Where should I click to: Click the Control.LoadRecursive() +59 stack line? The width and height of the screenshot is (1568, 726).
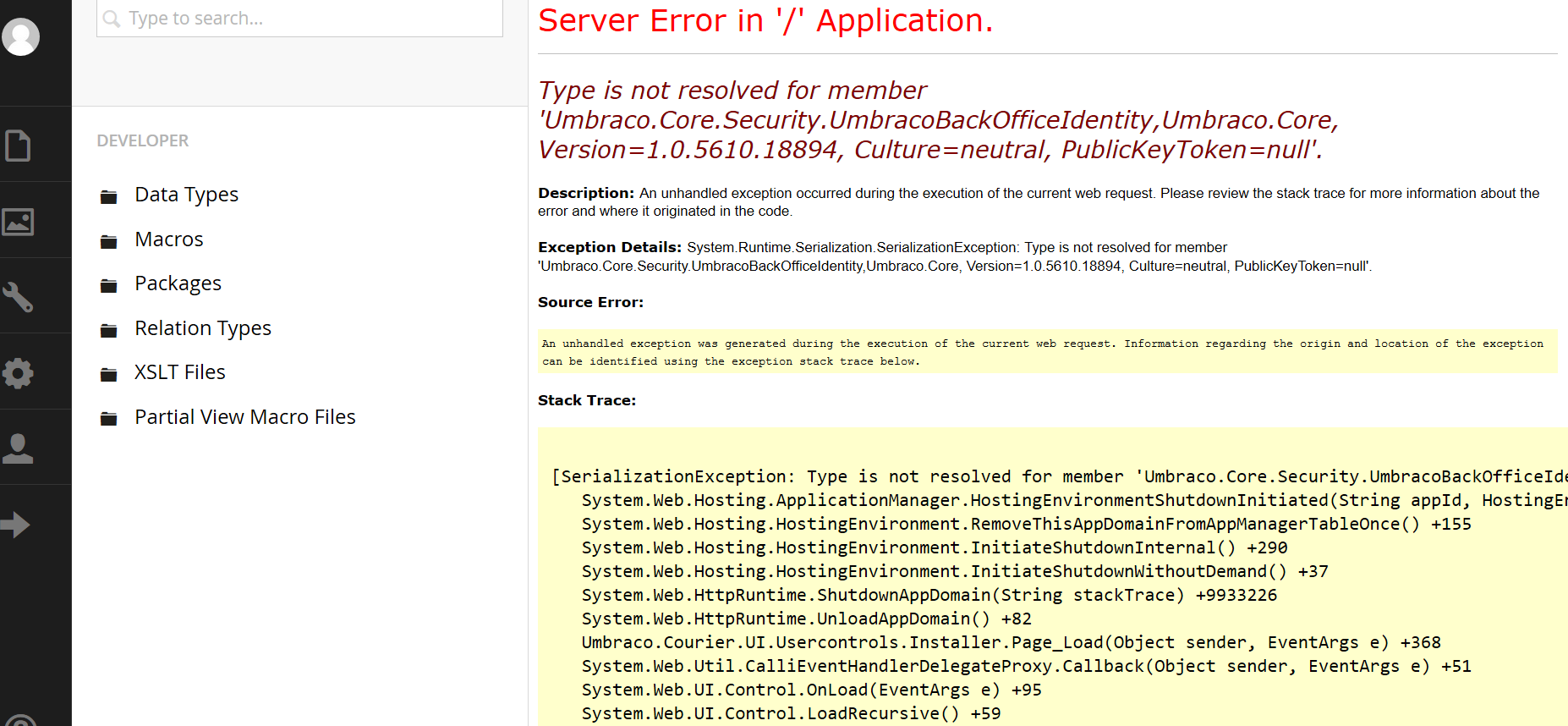tap(791, 713)
